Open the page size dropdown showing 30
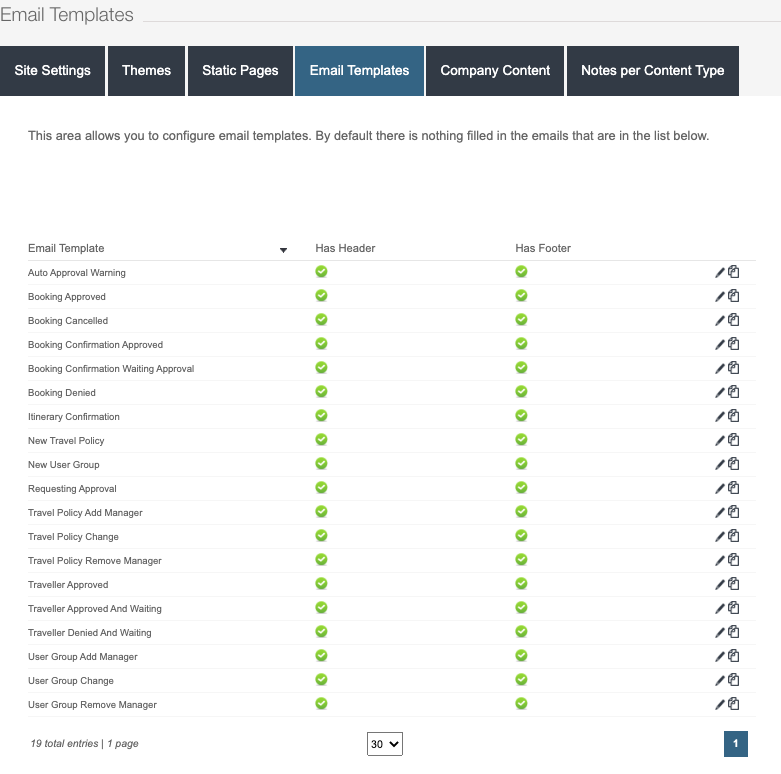The height and width of the screenshot is (774, 781). click(x=384, y=744)
